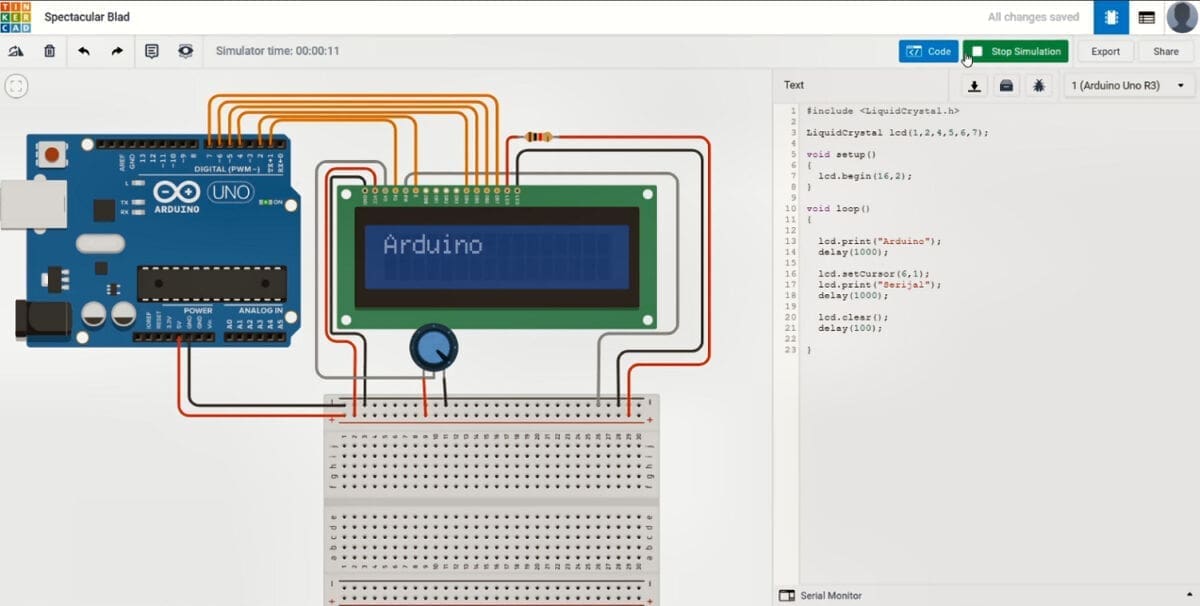Stop the running simulation

[x=1015, y=51]
